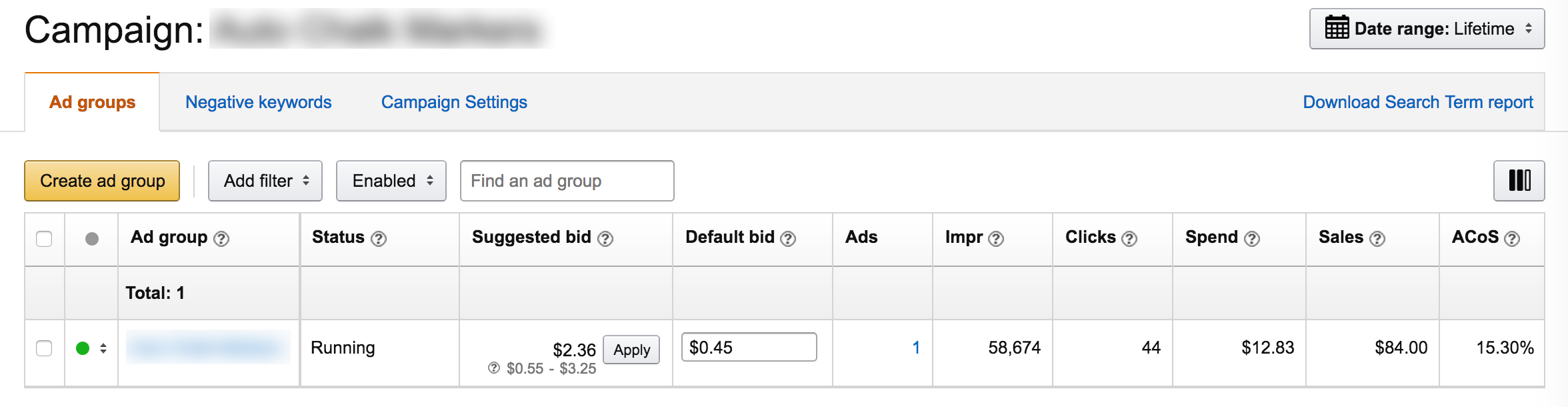Viewport: 1568px width, 407px height.
Task: Switch to the Negative keywords tab
Action: coord(258,102)
